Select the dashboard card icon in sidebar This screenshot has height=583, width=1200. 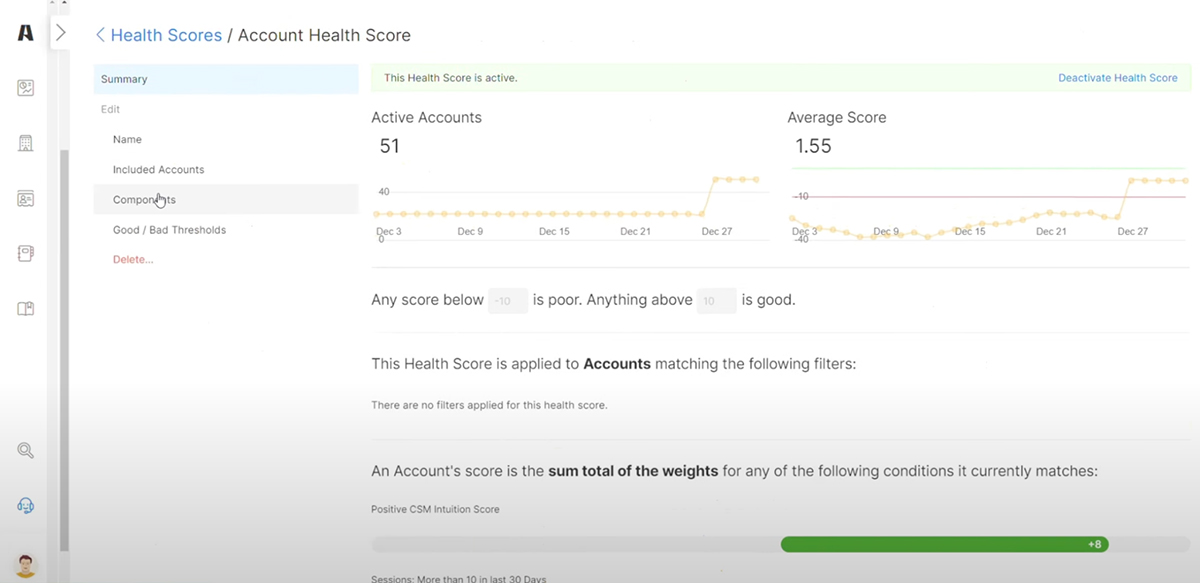[25, 88]
